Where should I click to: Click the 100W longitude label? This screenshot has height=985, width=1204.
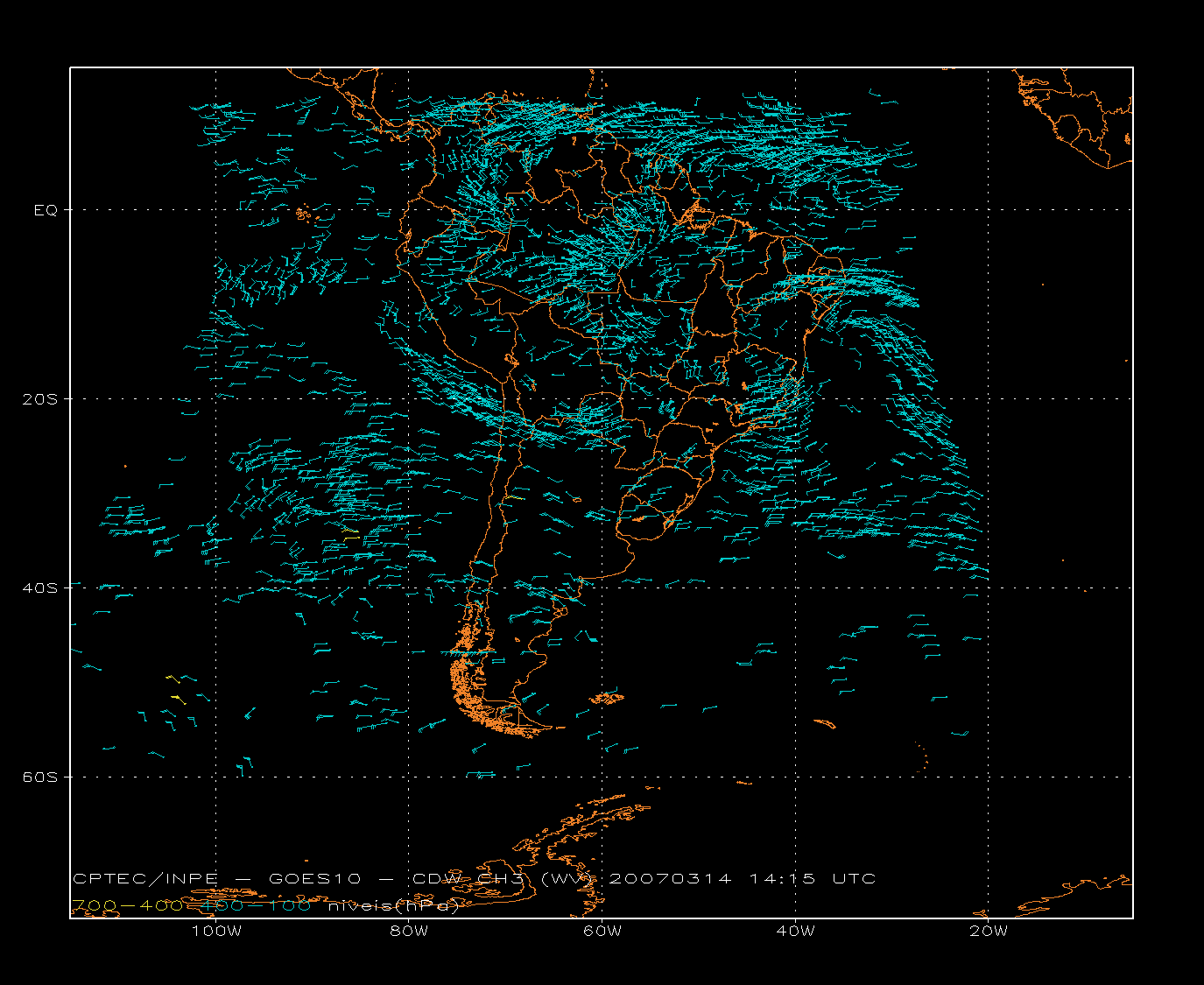216,931
